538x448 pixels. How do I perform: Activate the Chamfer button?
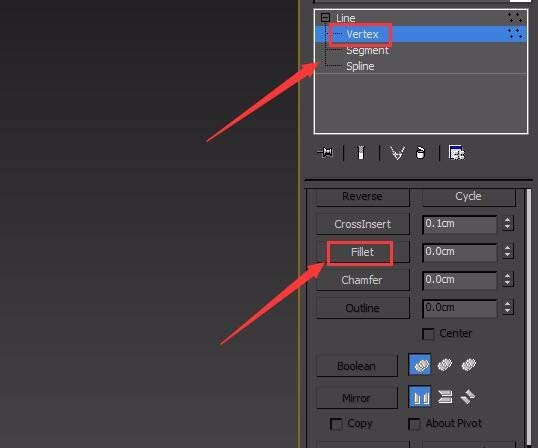[362, 280]
